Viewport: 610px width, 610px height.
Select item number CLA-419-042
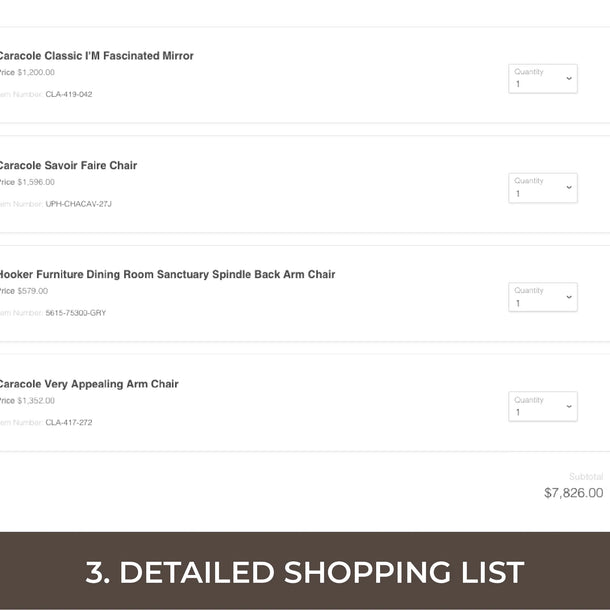(69, 95)
